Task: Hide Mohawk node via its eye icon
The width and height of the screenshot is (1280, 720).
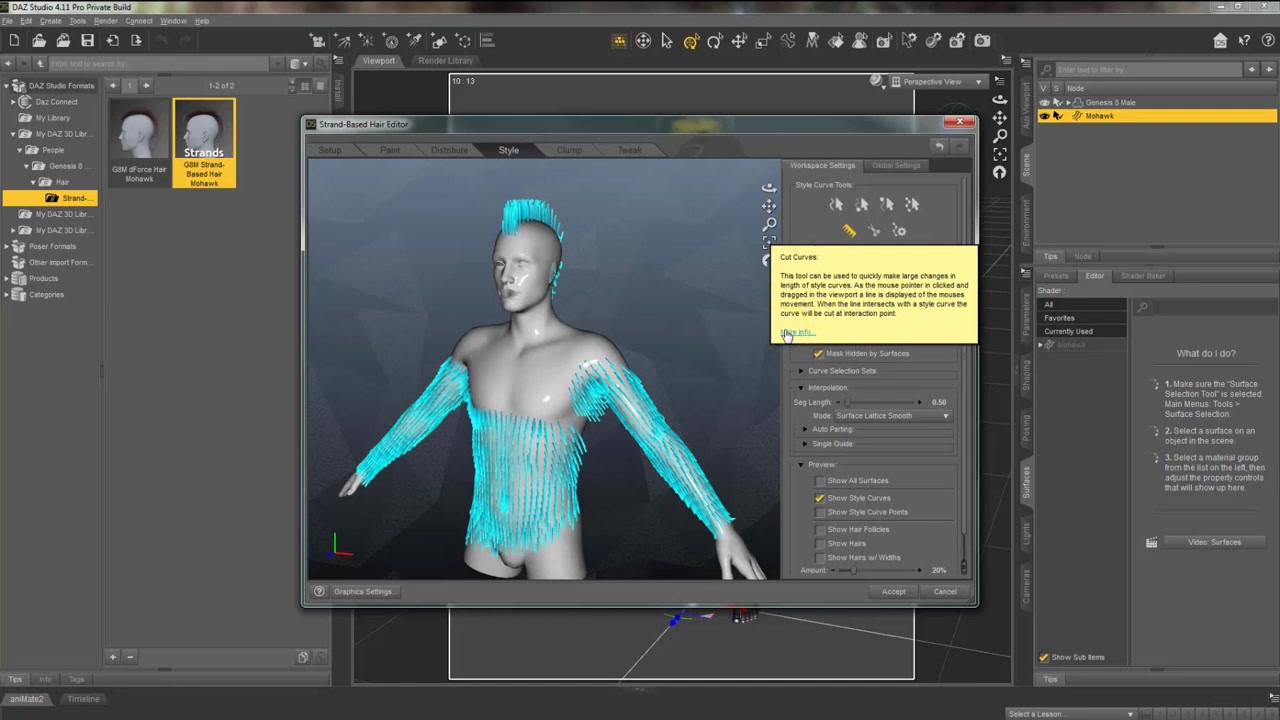Action: tap(1044, 116)
